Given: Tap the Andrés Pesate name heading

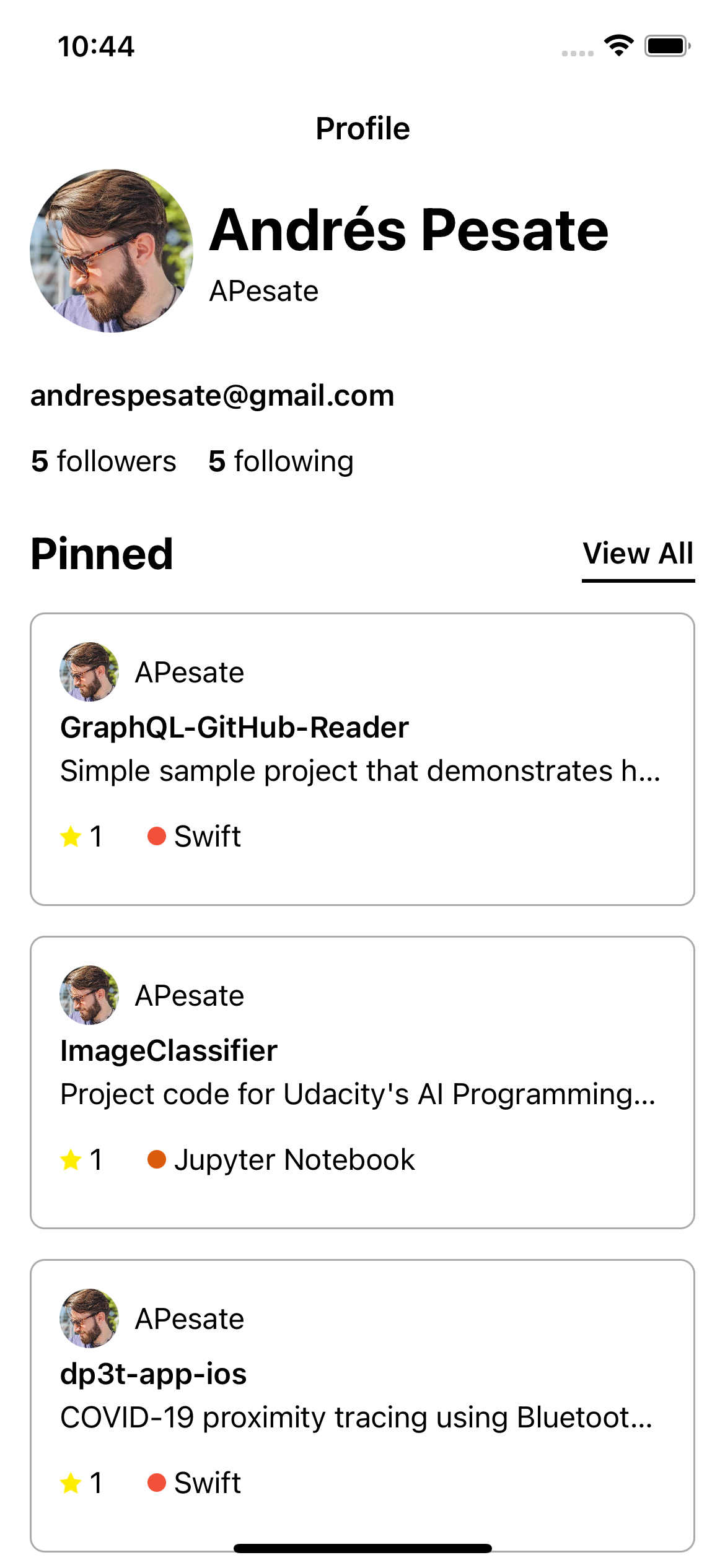Looking at the screenshot, I should [409, 230].
